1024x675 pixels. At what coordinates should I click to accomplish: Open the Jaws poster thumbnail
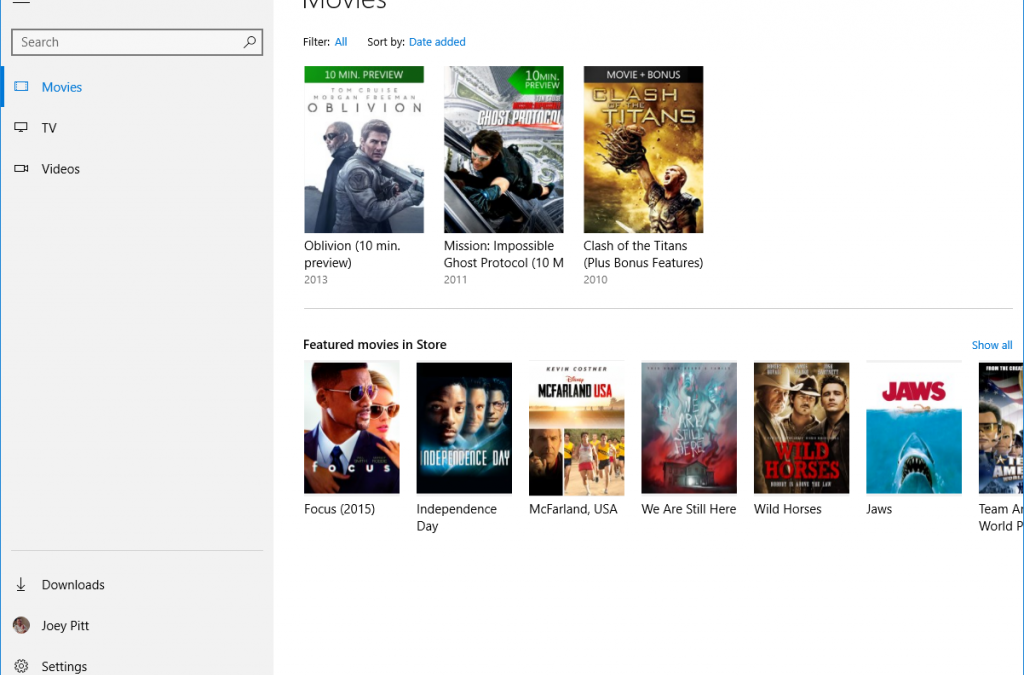click(914, 428)
